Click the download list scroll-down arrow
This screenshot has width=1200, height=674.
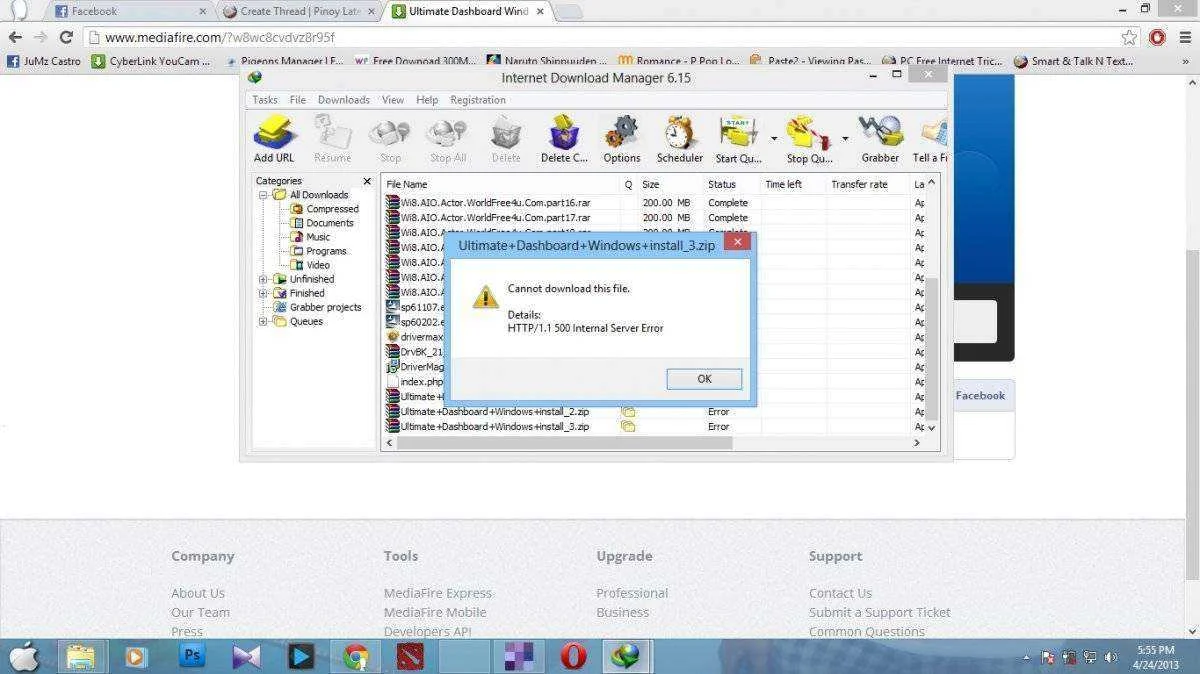tap(932, 427)
